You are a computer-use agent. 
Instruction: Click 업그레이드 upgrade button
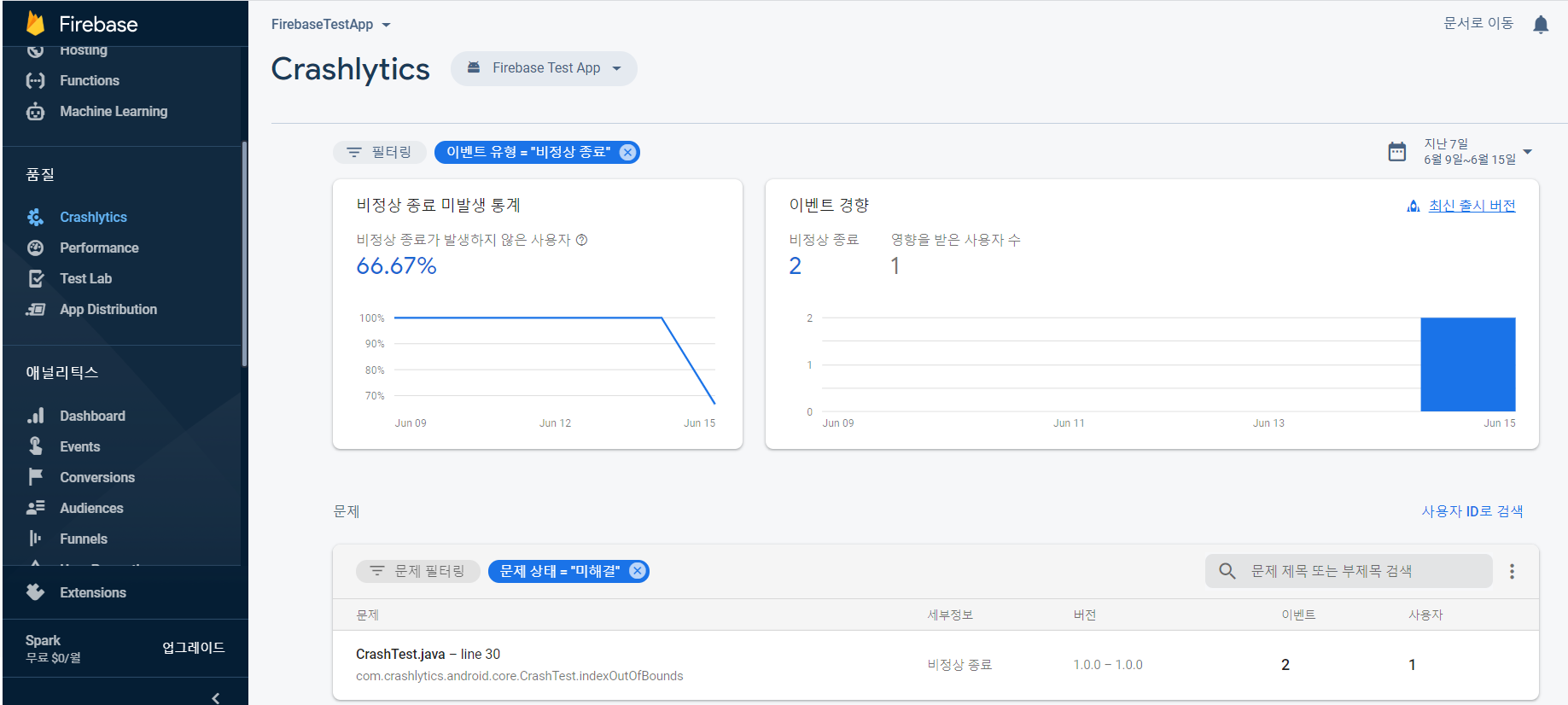coord(194,648)
